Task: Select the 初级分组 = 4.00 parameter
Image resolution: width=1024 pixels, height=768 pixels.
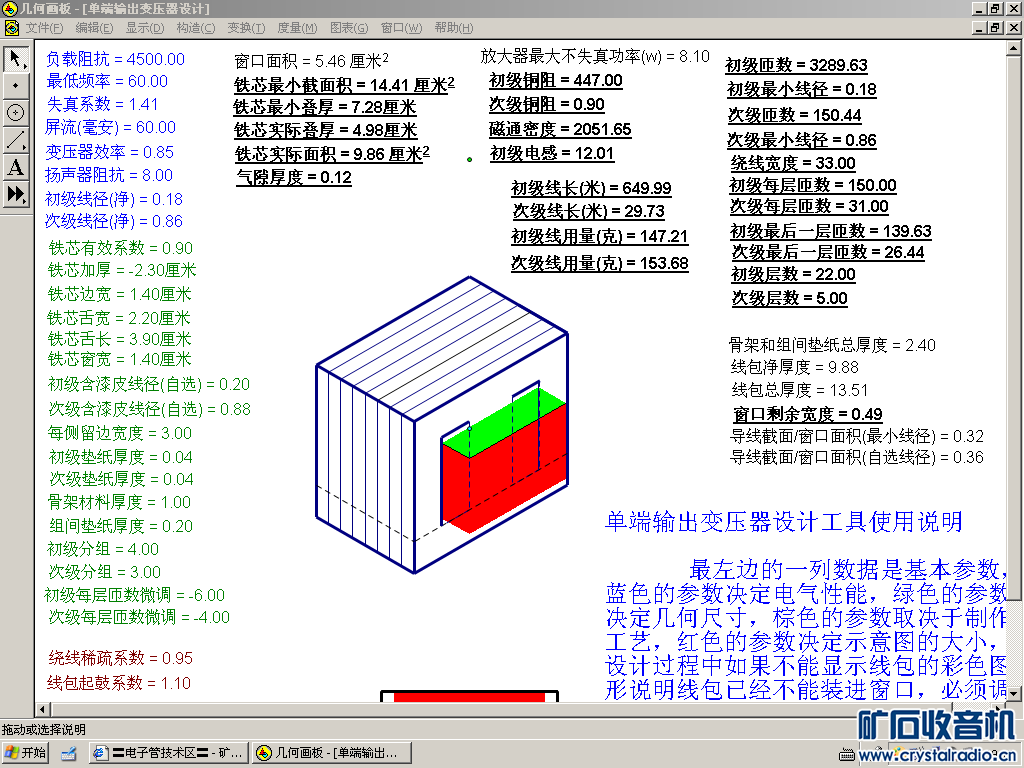Action: (x=103, y=549)
